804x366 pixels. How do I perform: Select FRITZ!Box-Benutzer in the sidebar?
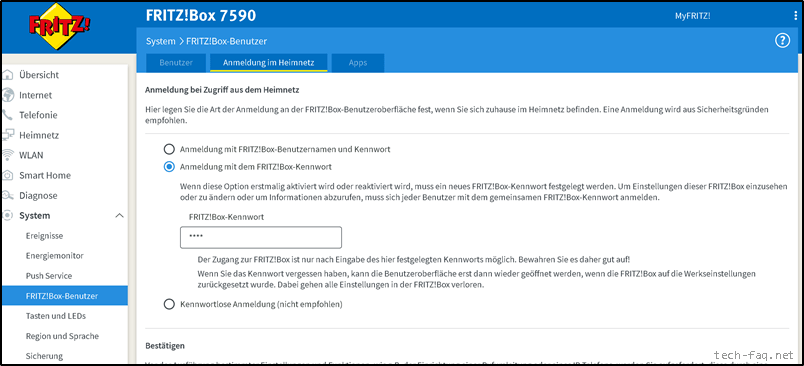(x=64, y=296)
